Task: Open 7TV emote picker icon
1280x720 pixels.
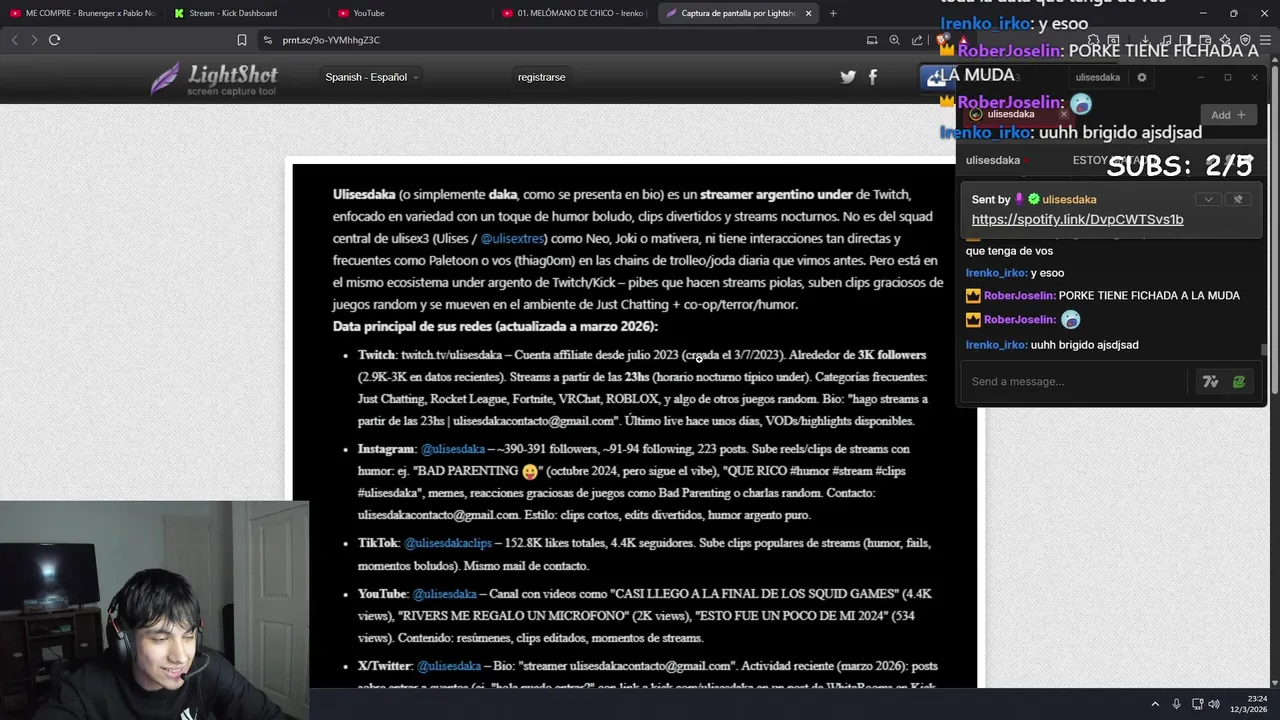Action: click(1211, 381)
